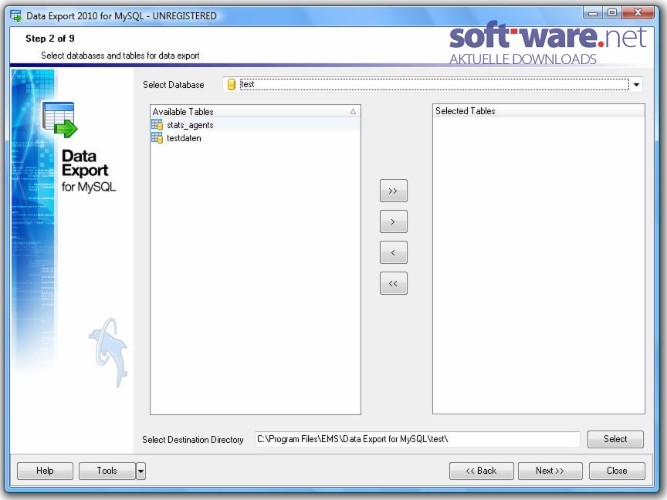Open the Select Database dropdown arrow
This screenshot has height=500, width=667.
(x=636, y=85)
